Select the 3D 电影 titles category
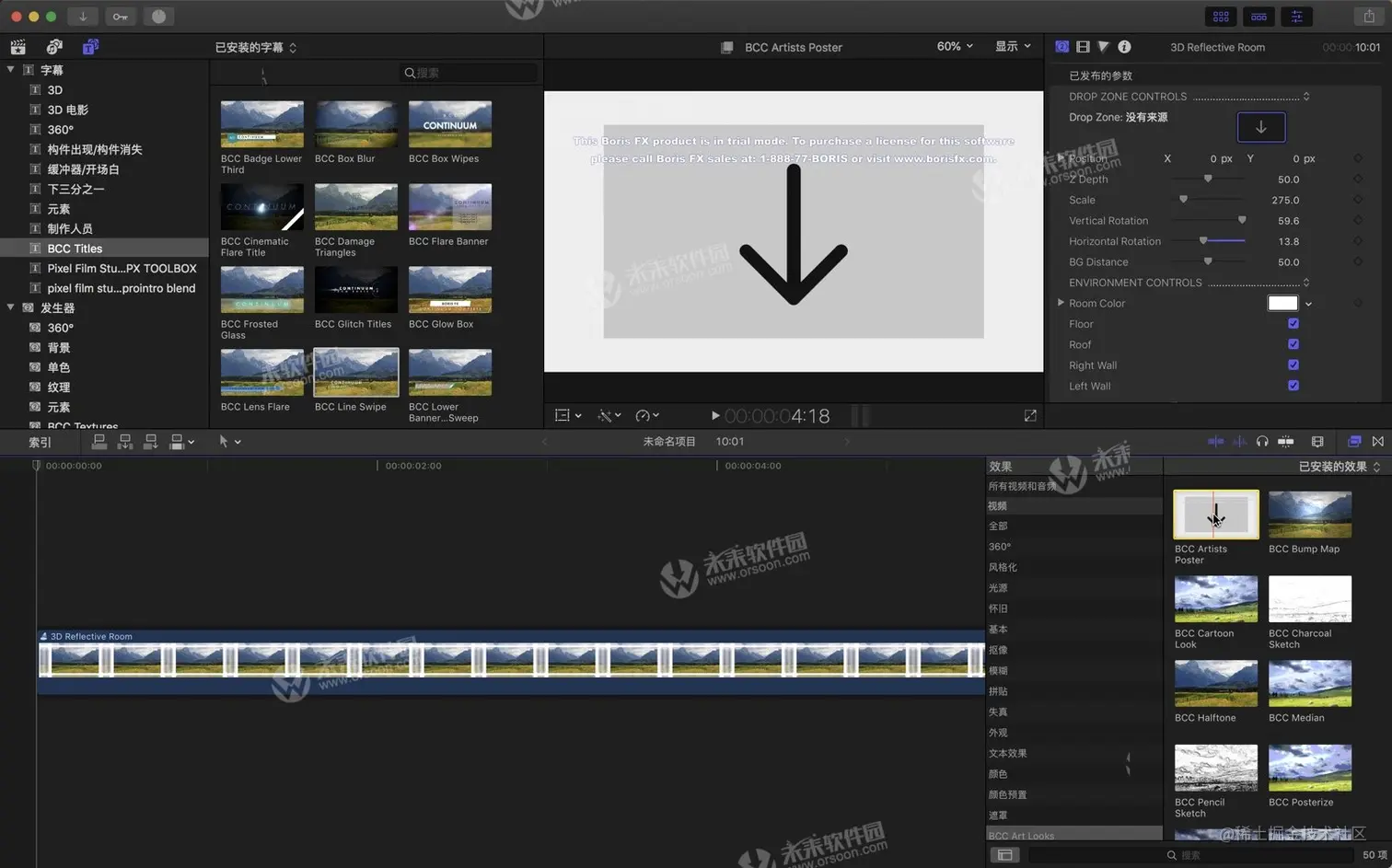The image size is (1392, 868). click(67, 110)
